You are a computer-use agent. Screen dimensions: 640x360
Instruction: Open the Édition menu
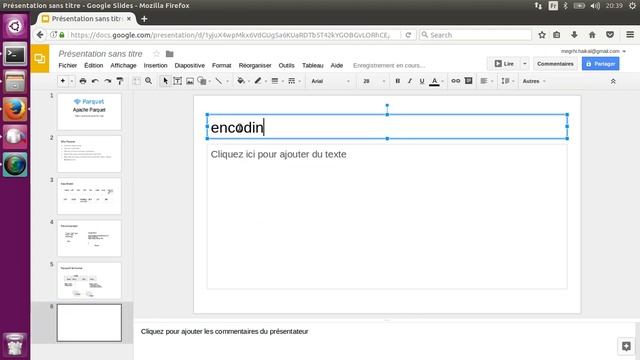[93, 65]
